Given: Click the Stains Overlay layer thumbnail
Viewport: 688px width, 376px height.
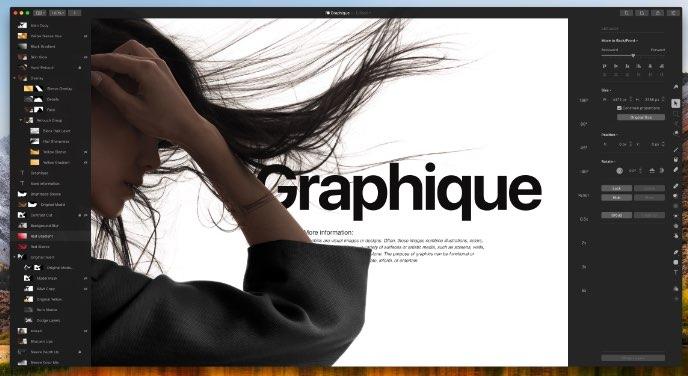Looking at the screenshot, I should point(29,89).
